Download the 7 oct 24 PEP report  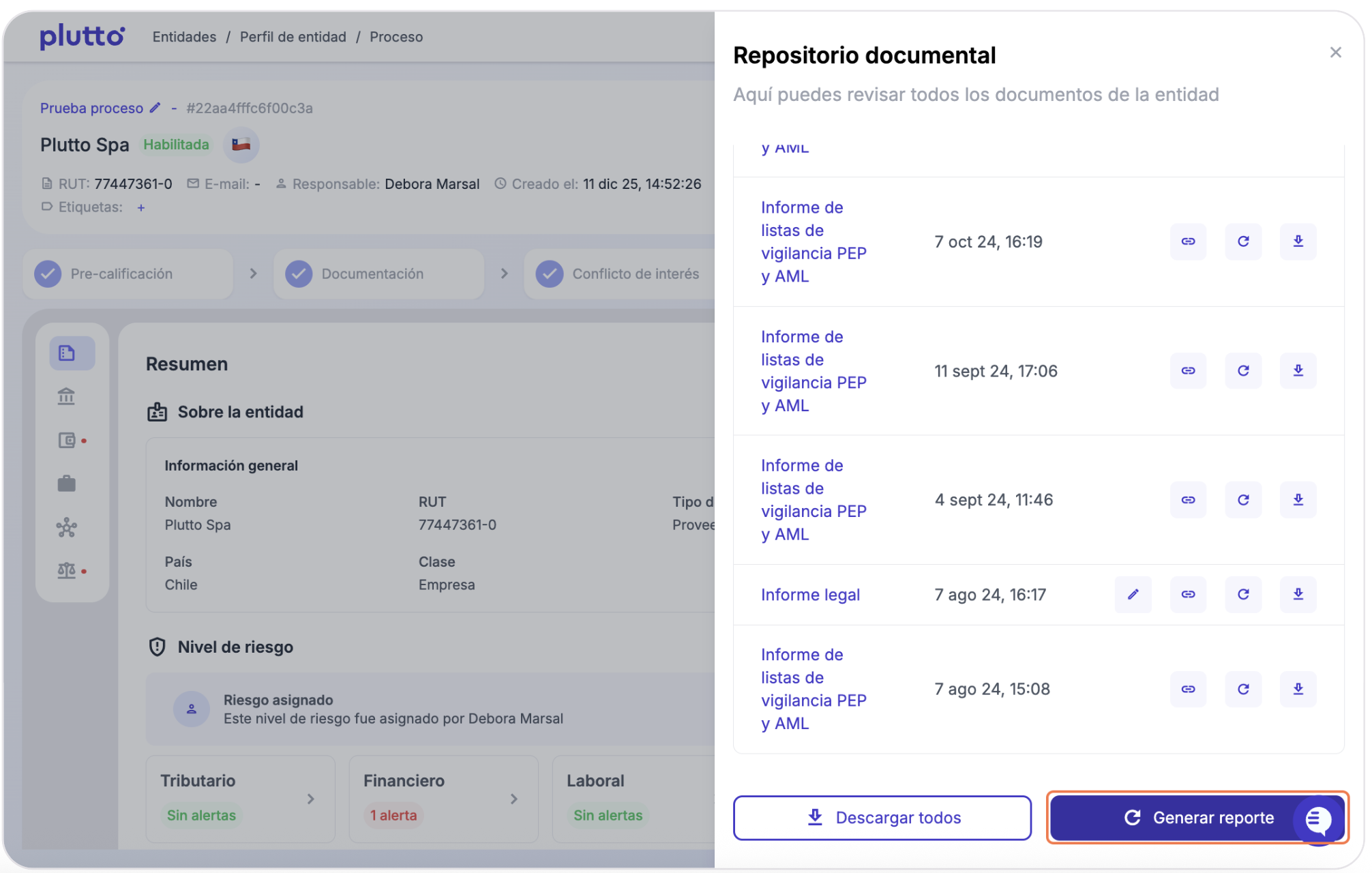(x=1298, y=241)
